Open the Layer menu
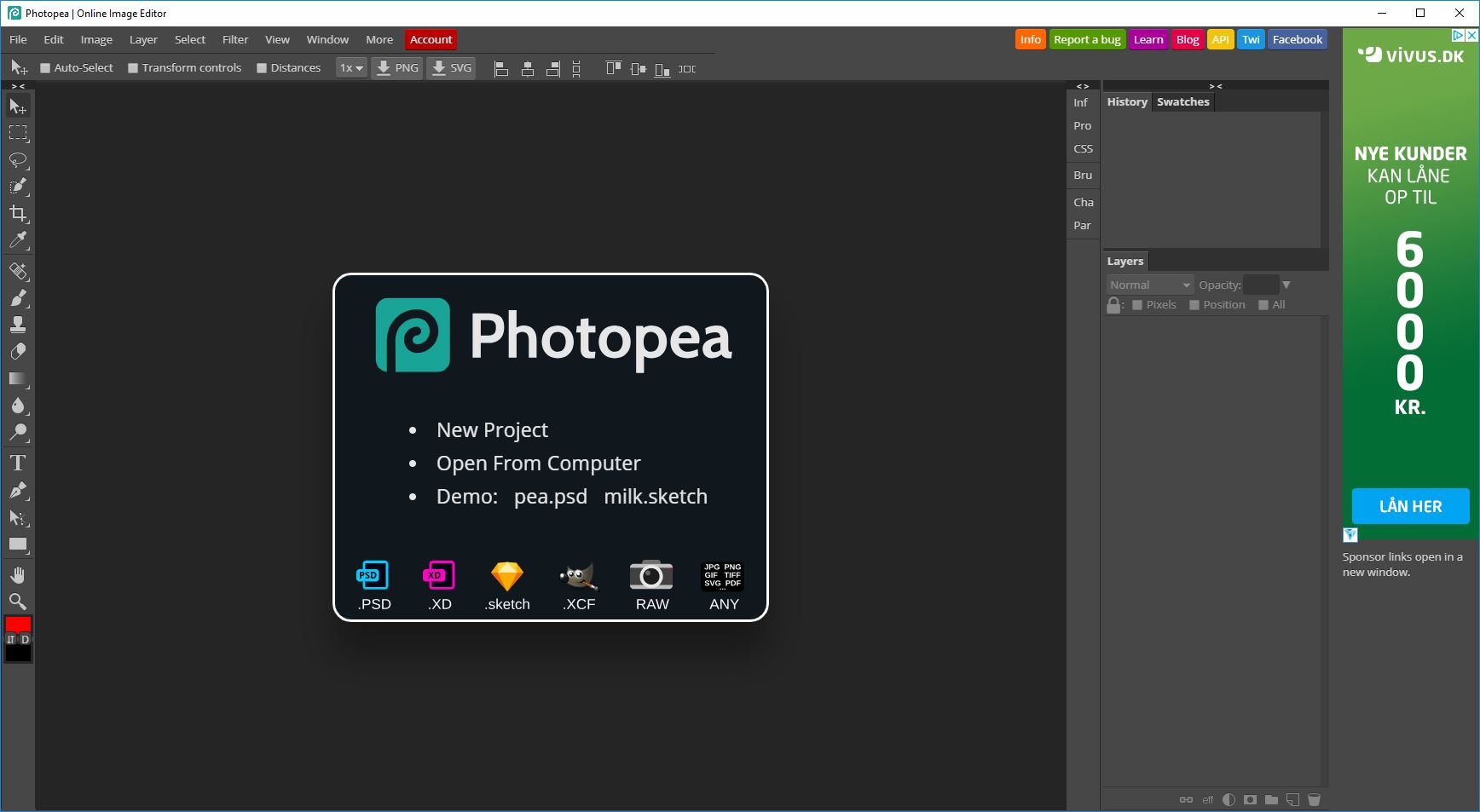This screenshot has height=812, width=1480. [x=143, y=39]
